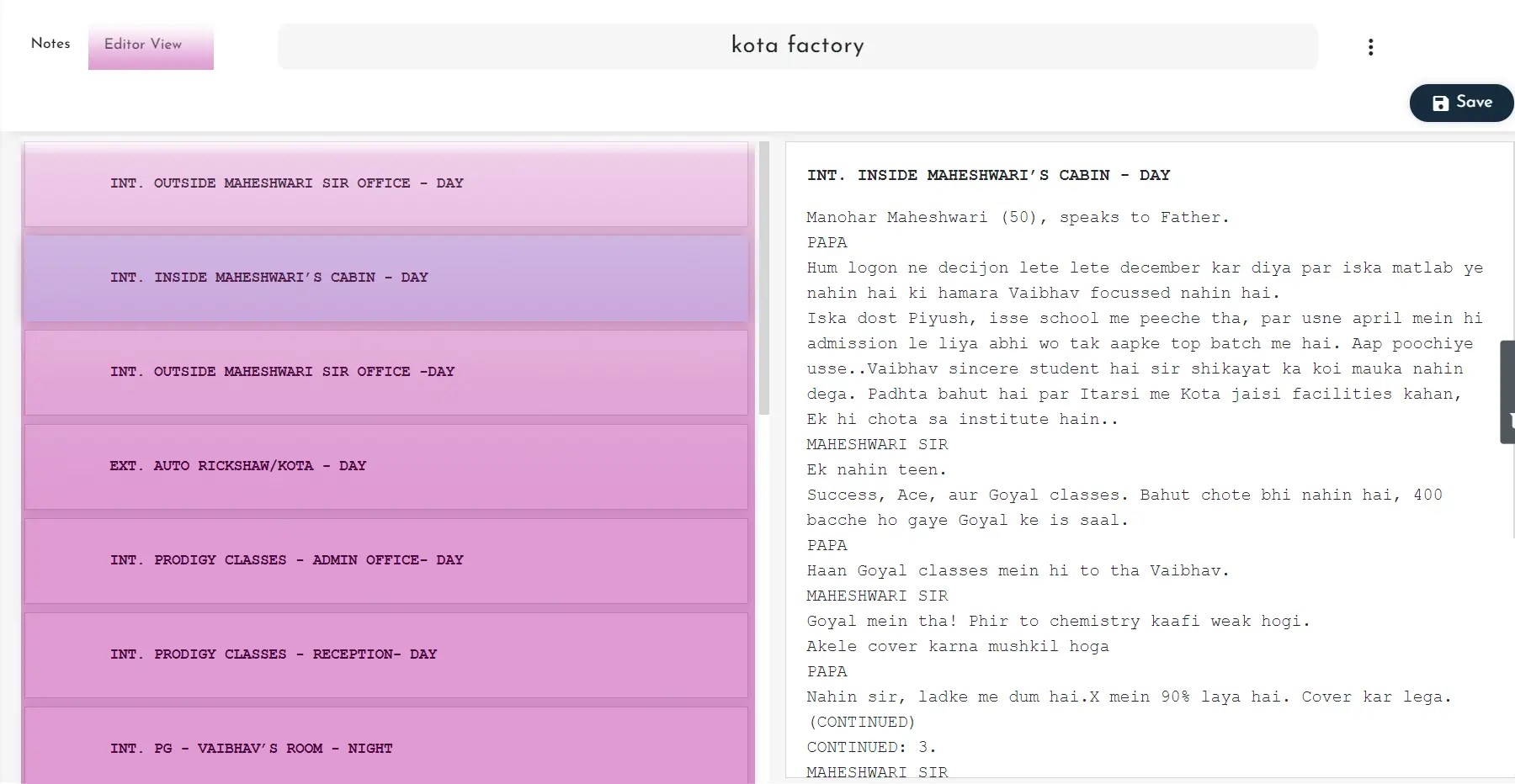The width and height of the screenshot is (1515, 784).
Task: Click the line 'Akele cover karna mushkil hoga'
Action: (958, 646)
